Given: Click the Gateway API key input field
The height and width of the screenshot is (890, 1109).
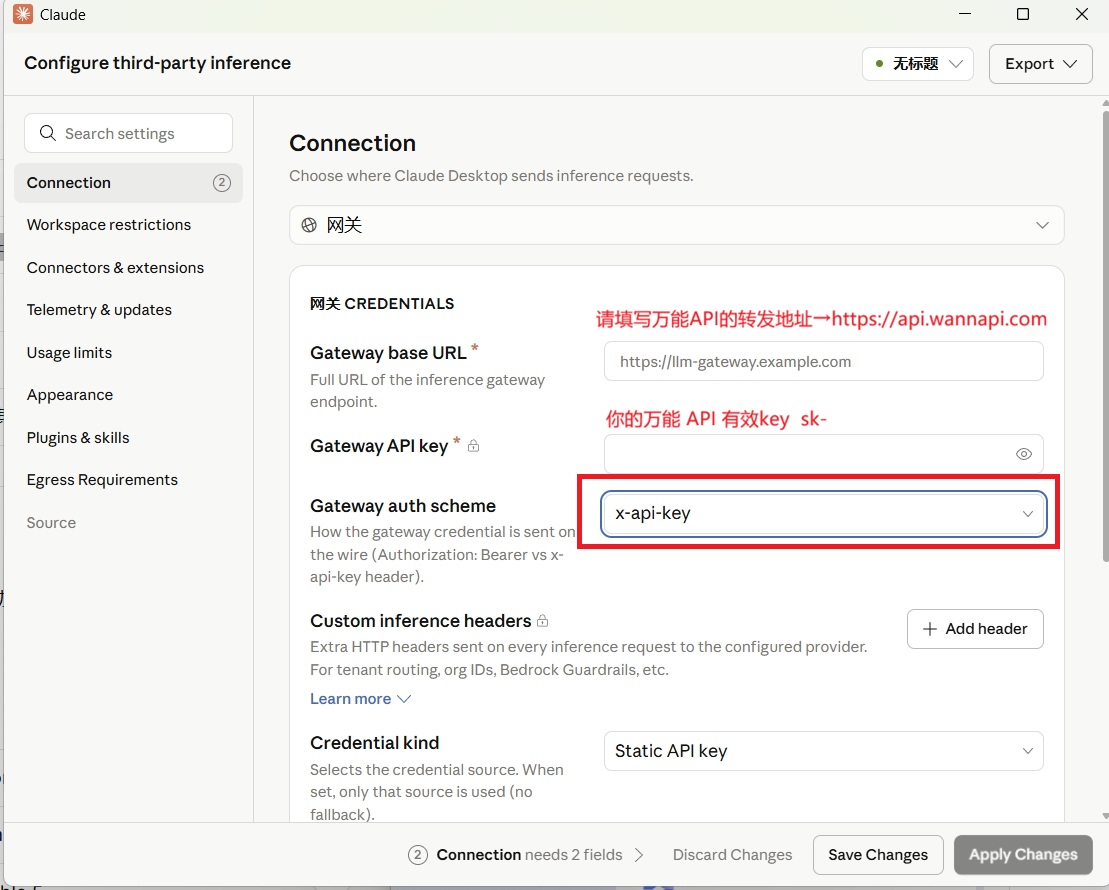Looking at the screenshot, I should (823, 454).
